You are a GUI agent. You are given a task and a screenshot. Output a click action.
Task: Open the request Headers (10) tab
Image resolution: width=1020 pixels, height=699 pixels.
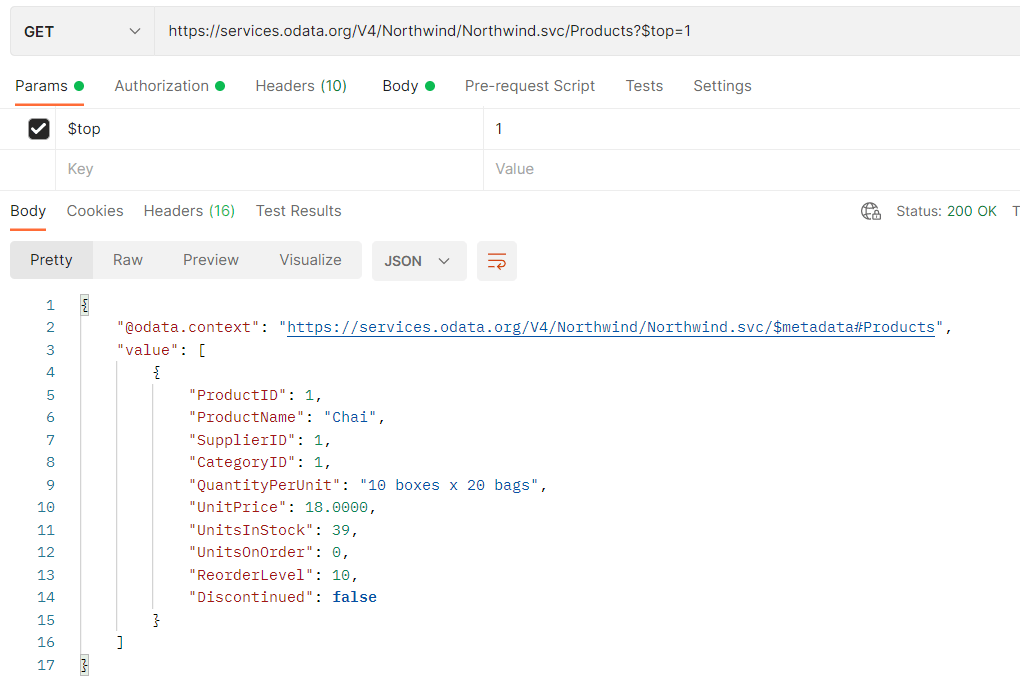[301, 86]
